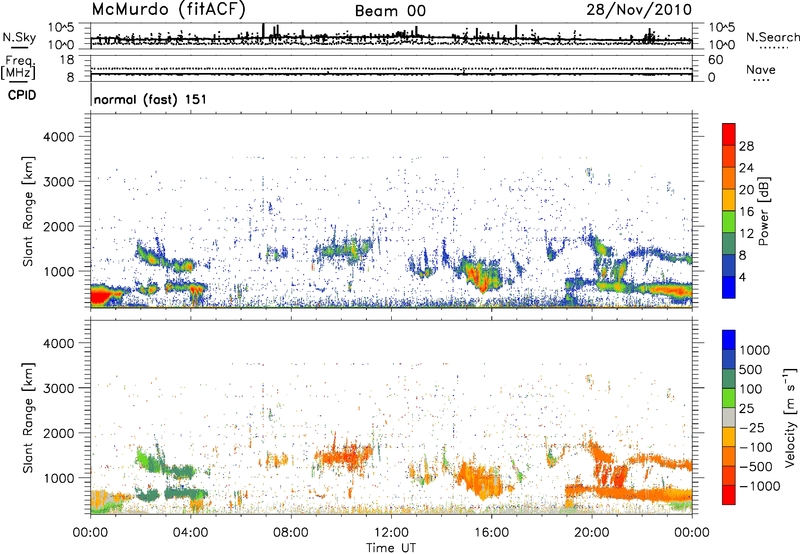Pick the velocity band between 100 and 500
Screen dimensions: 800x554
(x=729, y=379)
